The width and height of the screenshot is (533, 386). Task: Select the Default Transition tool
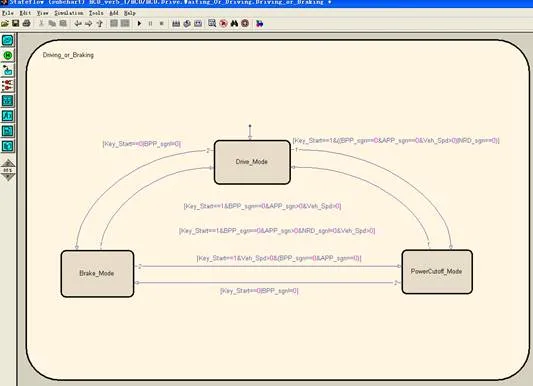[x=7, y=70]
